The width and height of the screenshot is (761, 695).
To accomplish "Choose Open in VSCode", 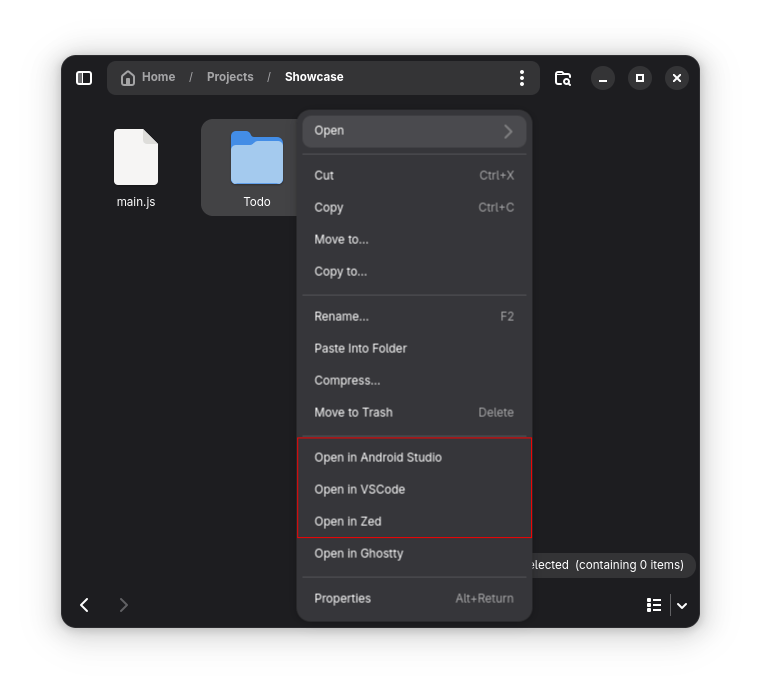I will click(414, 490).
